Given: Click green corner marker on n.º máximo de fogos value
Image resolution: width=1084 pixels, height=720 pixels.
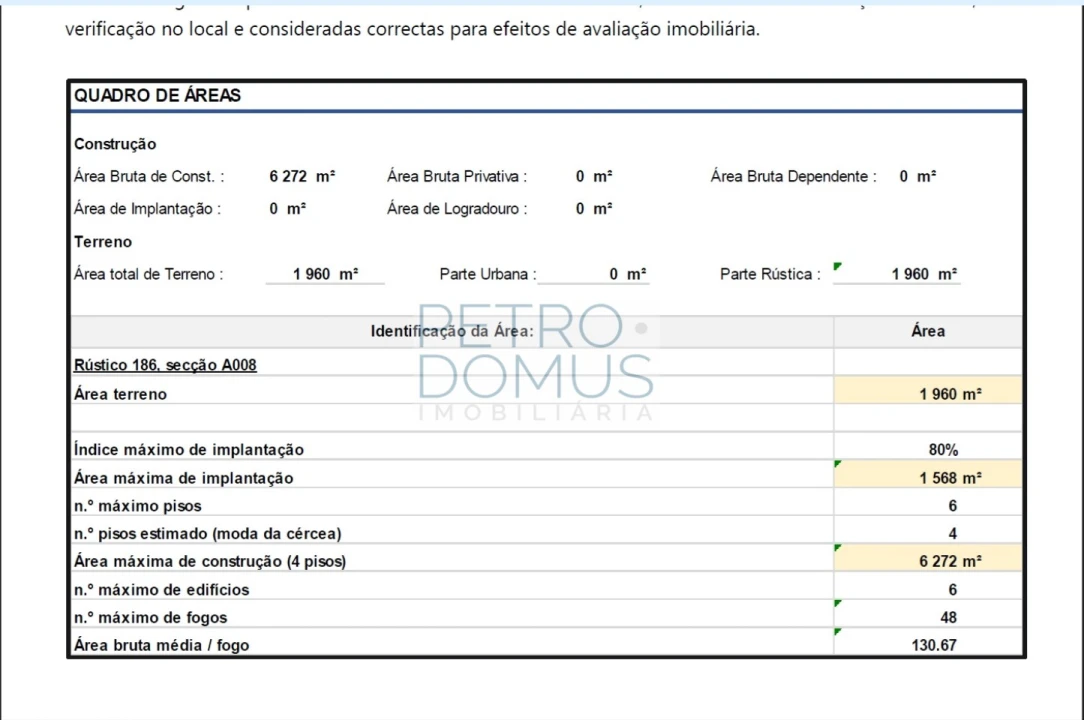Looking at the screenshot, I should 837,603.
